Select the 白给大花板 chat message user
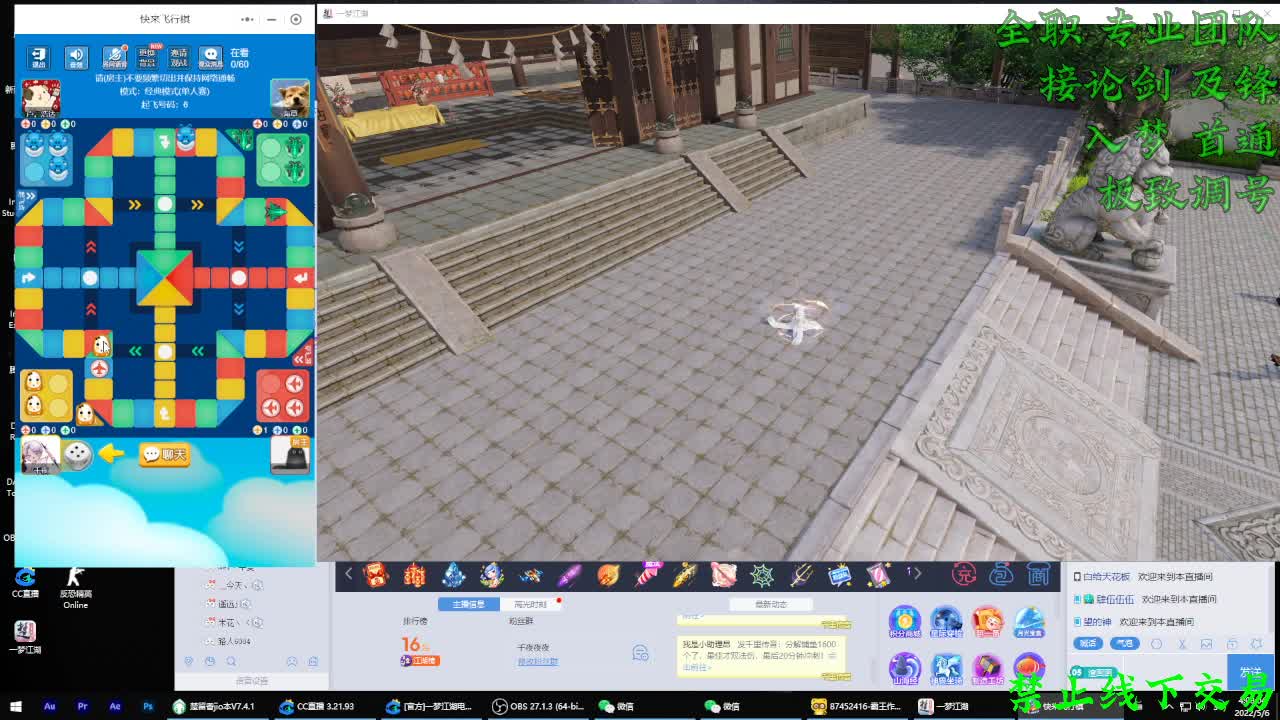Viewport: 1280px width, 720px height. [1106, 577]
